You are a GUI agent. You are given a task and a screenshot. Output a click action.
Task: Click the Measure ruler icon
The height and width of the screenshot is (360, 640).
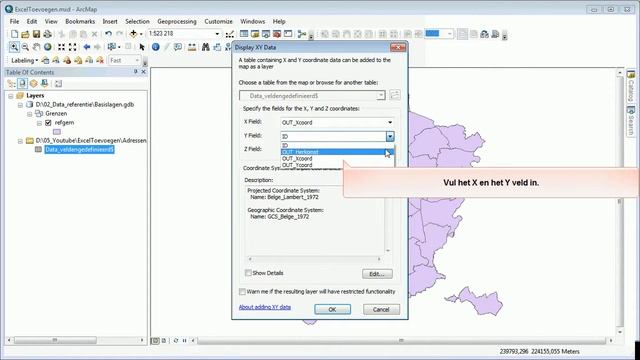192,47
